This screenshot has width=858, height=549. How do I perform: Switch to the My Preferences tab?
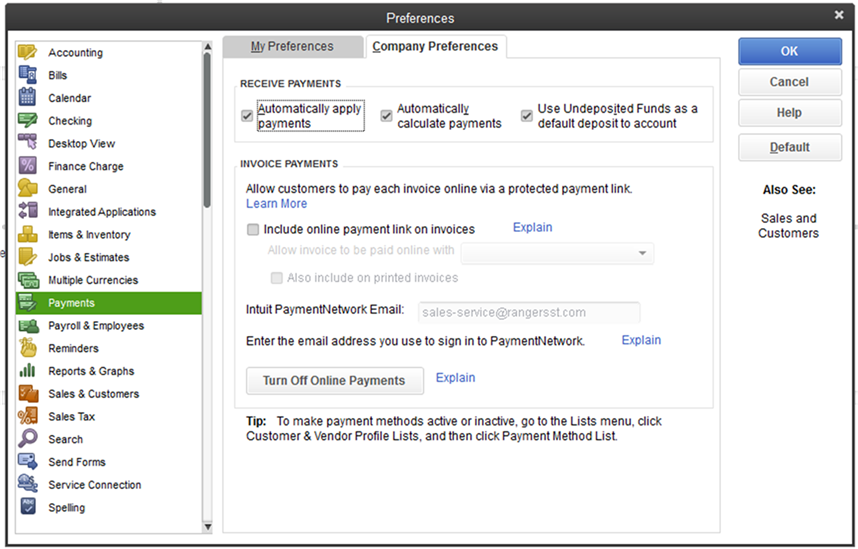click(x=292, y=46)
